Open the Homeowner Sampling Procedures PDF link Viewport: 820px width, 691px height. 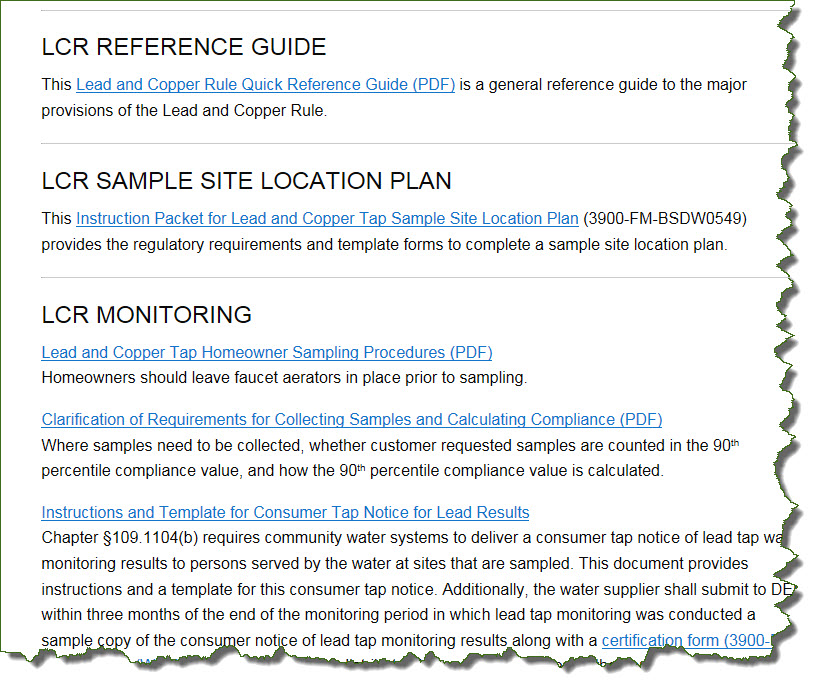point(266,352)
